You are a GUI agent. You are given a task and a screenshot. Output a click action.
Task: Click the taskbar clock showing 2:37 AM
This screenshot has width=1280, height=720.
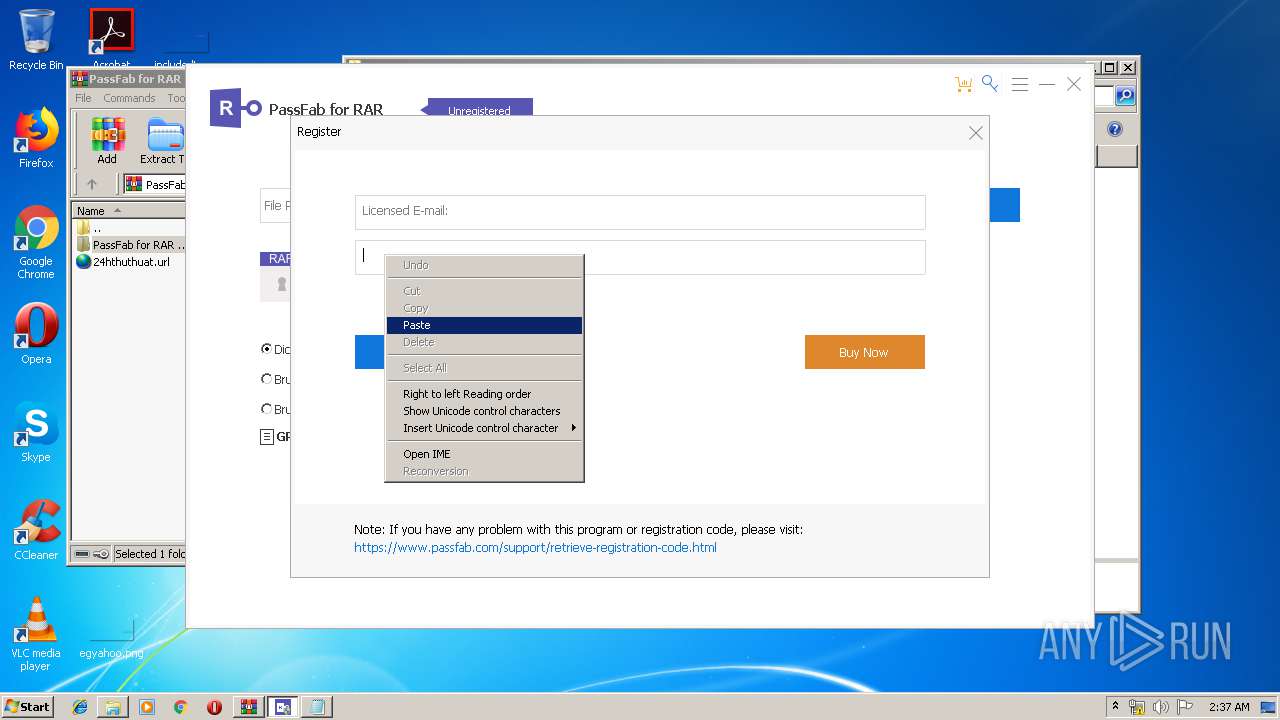click(1229, 707)
